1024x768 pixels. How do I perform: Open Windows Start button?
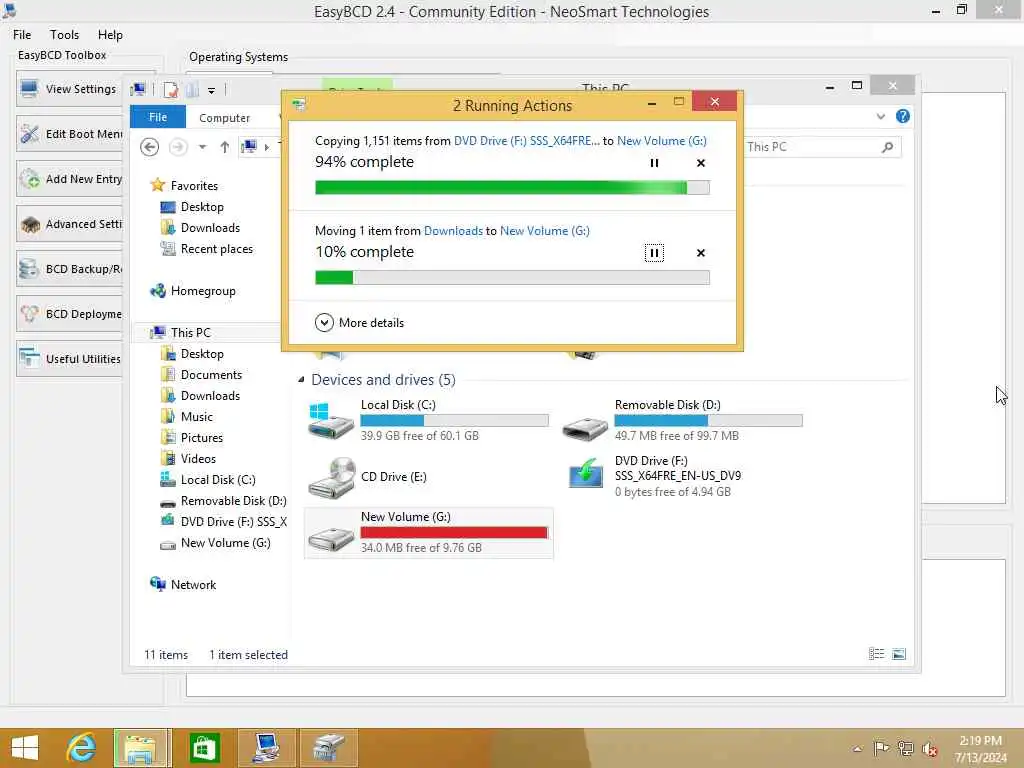[x=25, y=748]
